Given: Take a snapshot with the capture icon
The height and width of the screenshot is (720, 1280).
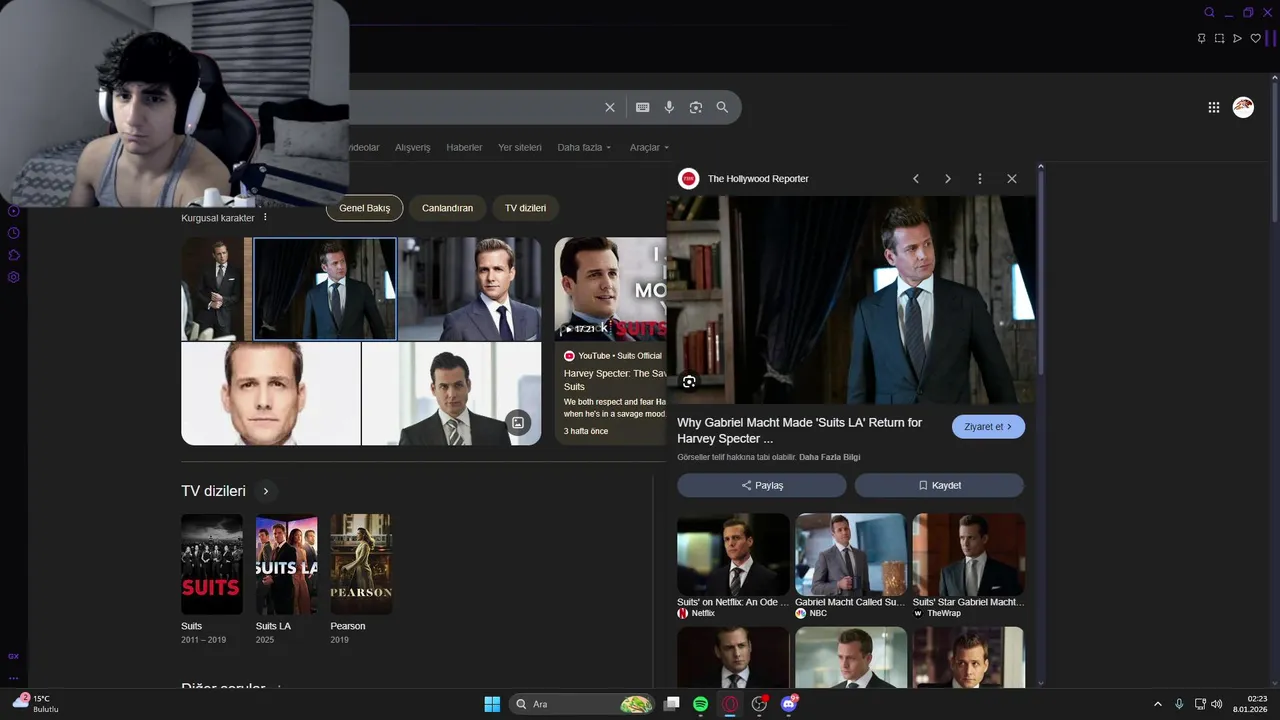Looking at the screenshot, I should tap(1219, 38).
